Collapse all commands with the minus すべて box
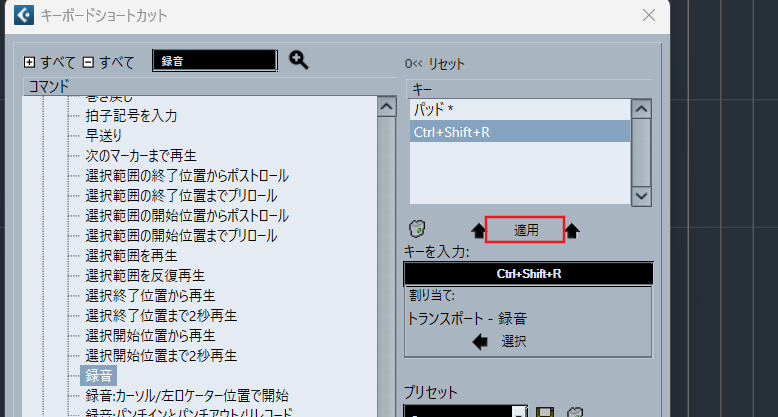The width and height of the screenshot is (778, 417). coord(88,63)
